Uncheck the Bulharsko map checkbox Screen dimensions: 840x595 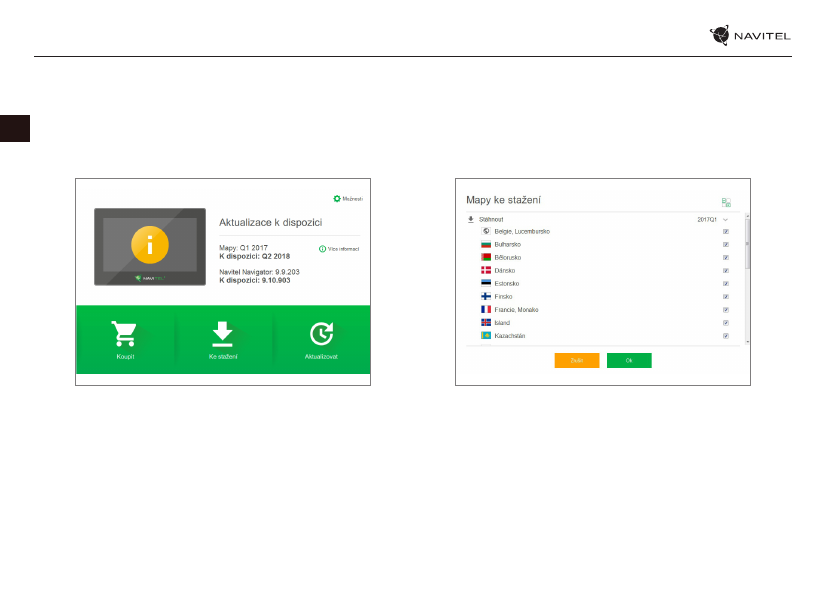725,245
